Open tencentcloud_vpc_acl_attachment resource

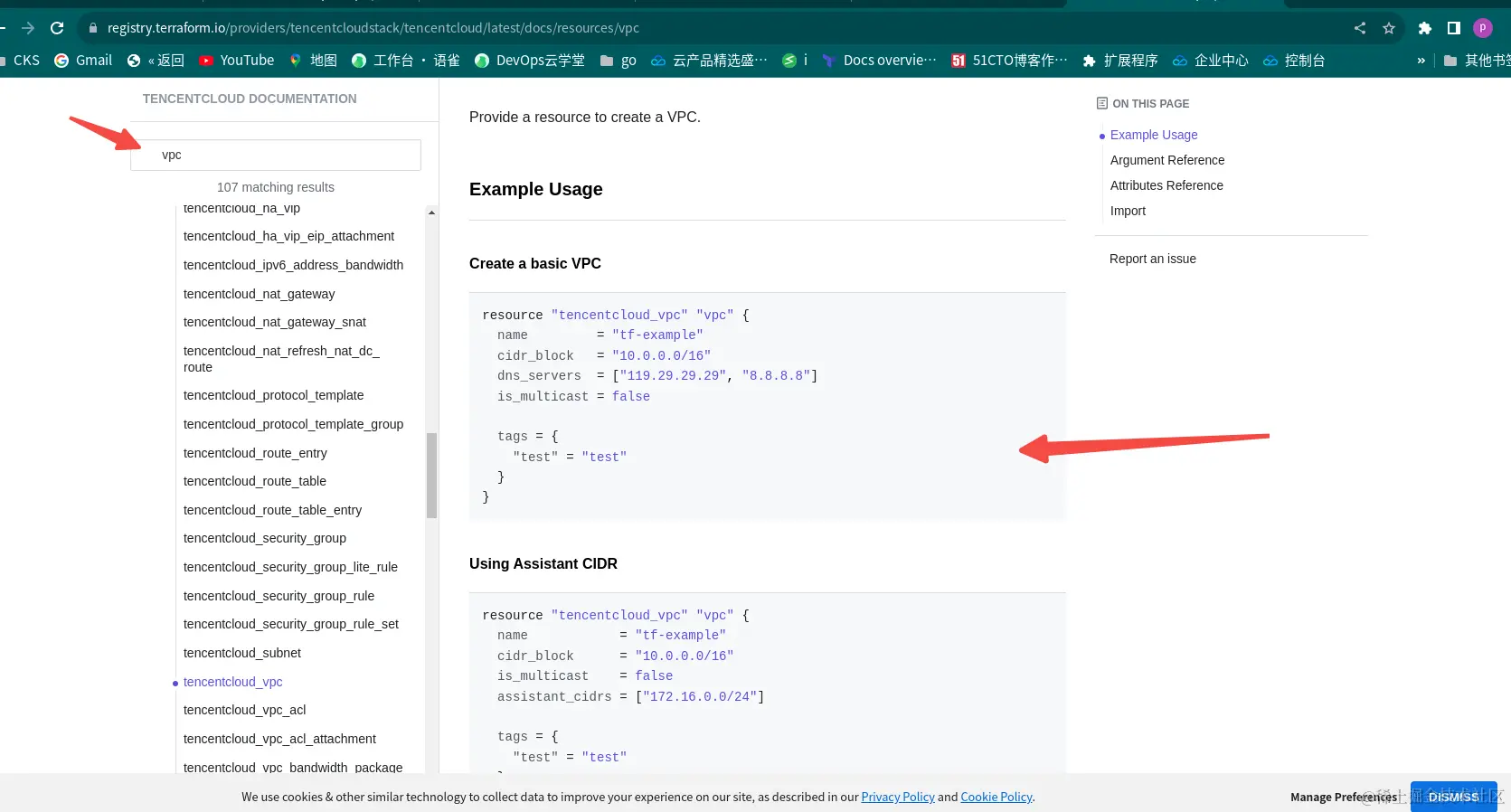[279, 739]
